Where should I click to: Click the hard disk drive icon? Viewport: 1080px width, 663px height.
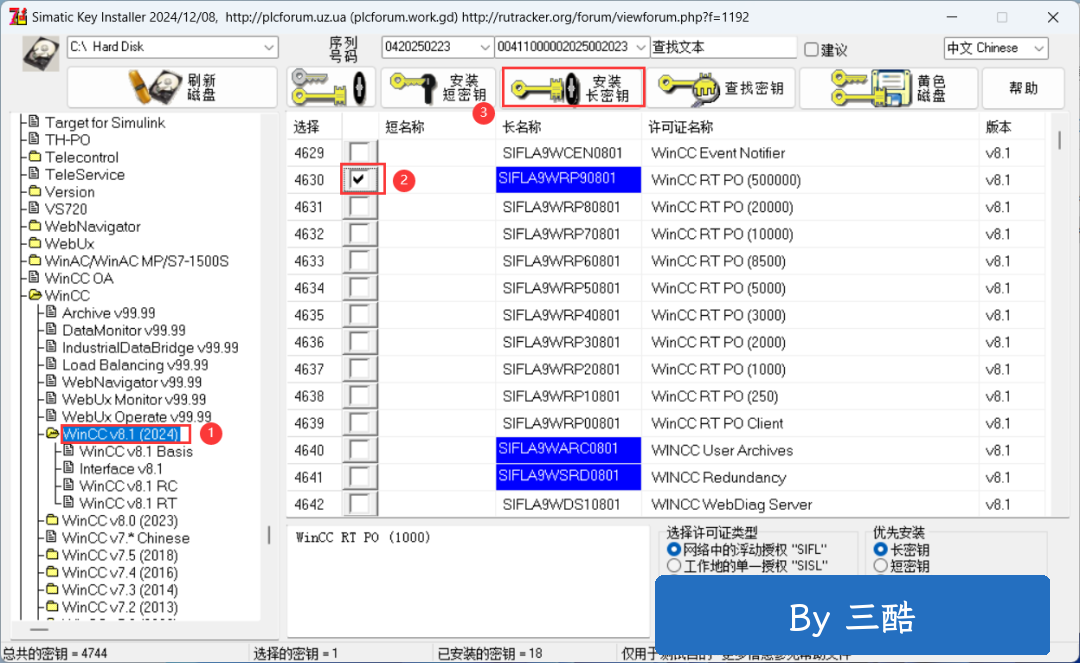point(41,54)
